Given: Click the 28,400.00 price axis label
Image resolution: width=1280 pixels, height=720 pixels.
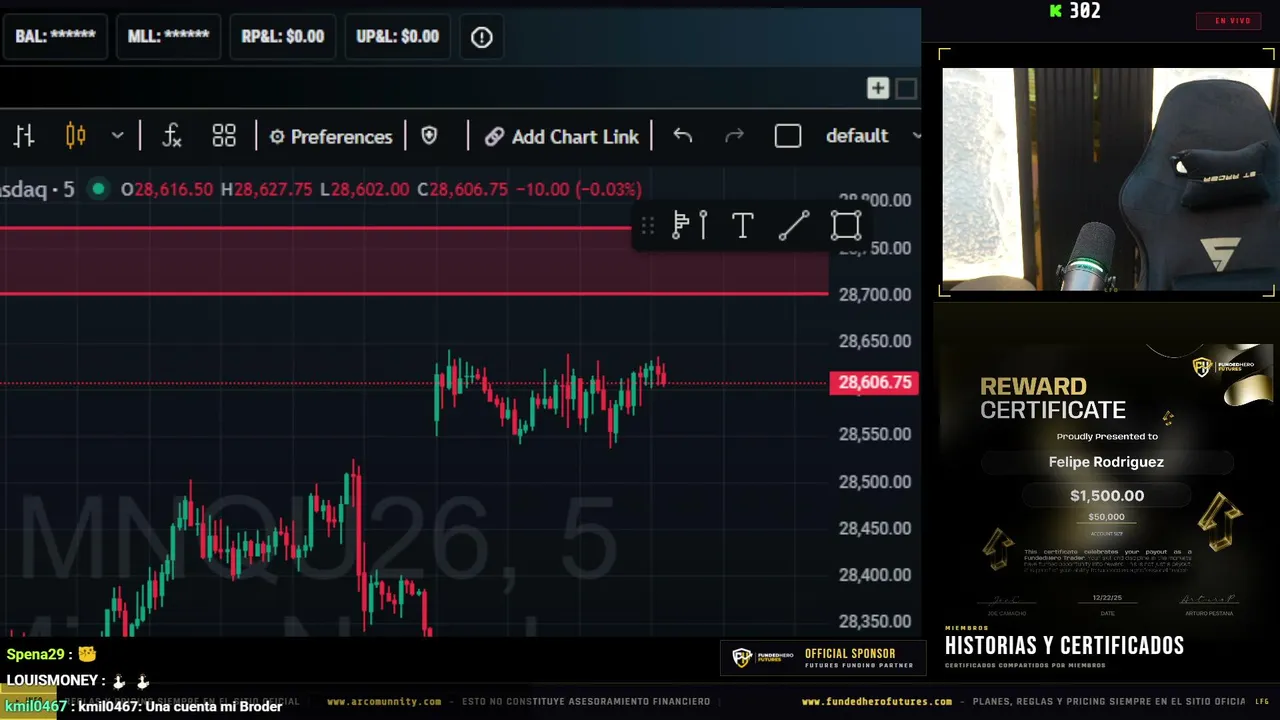Looking at the screenshot, I should click(x=875, y=575).
